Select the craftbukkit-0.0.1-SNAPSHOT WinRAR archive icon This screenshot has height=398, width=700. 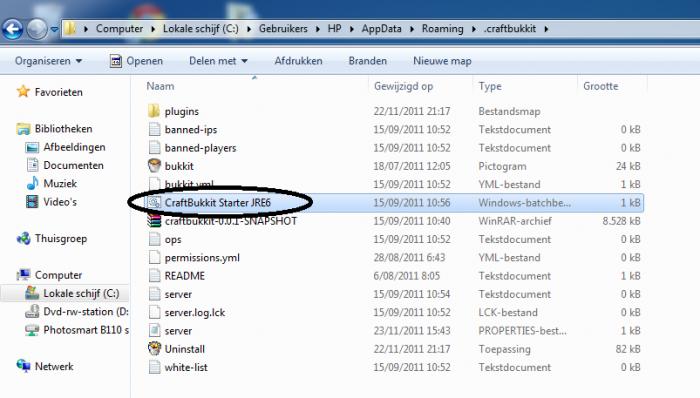[x=154, y=221]
